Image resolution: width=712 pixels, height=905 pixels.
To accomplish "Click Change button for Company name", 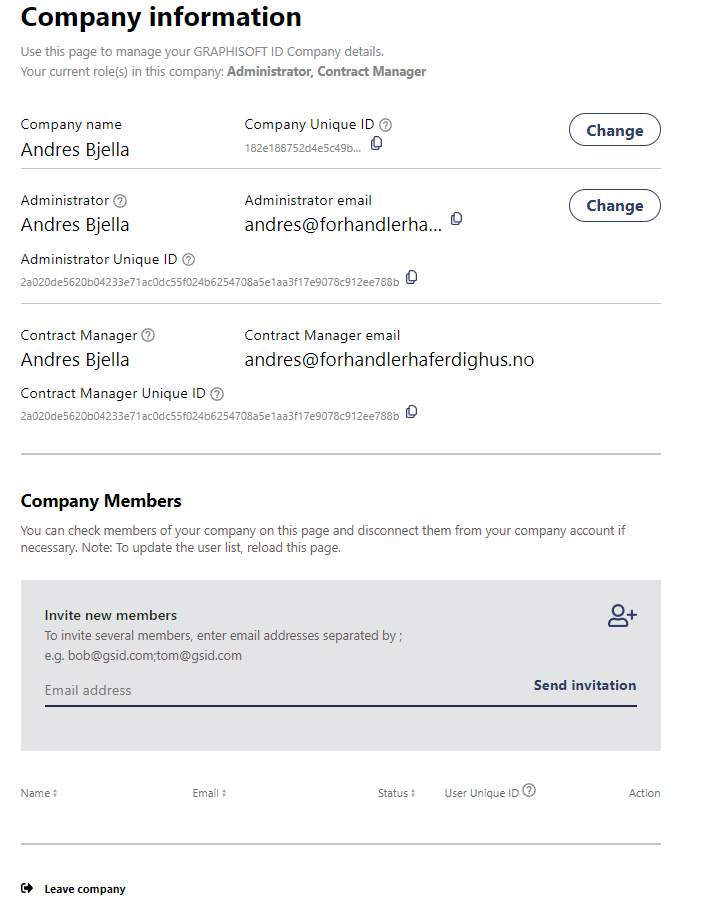I will [x=614, y=131].
